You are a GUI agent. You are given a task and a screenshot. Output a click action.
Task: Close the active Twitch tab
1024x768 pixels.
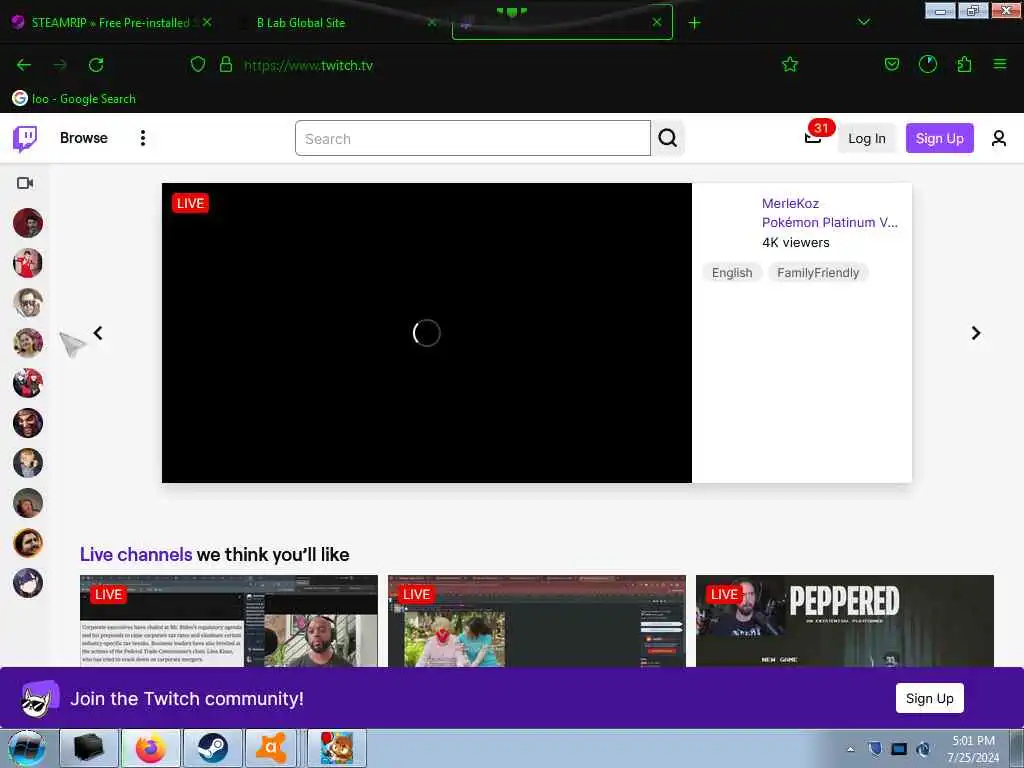(x=657, y=22)
